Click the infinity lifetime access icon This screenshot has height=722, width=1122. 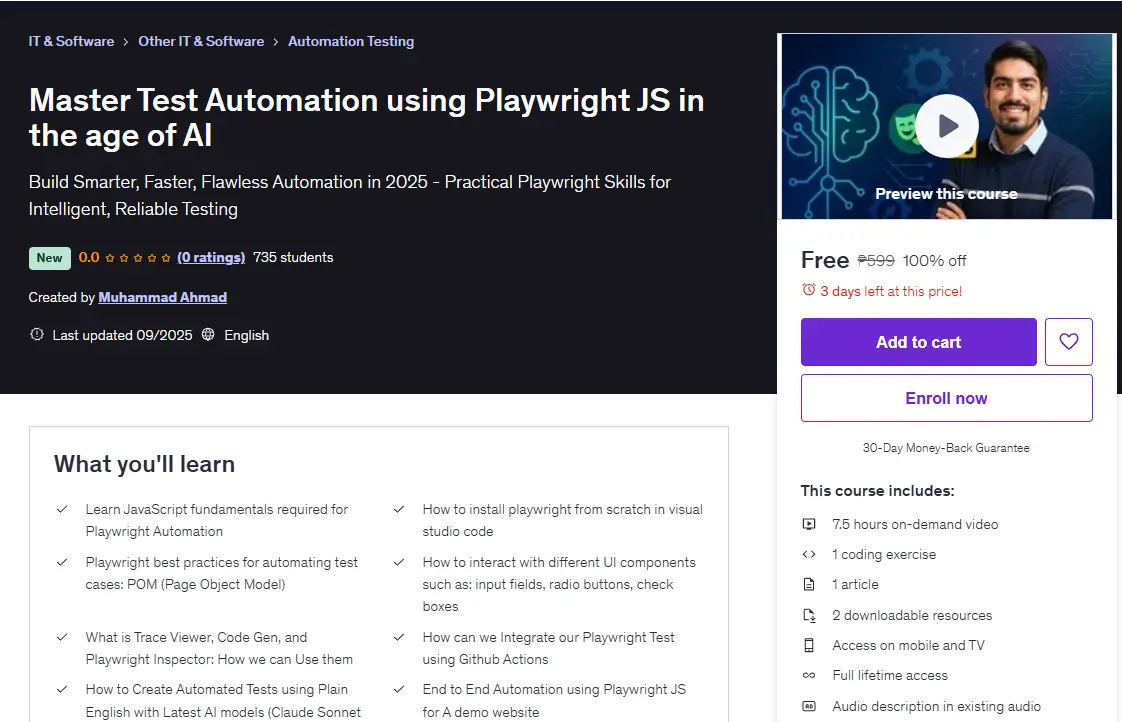tap(809, 675)
